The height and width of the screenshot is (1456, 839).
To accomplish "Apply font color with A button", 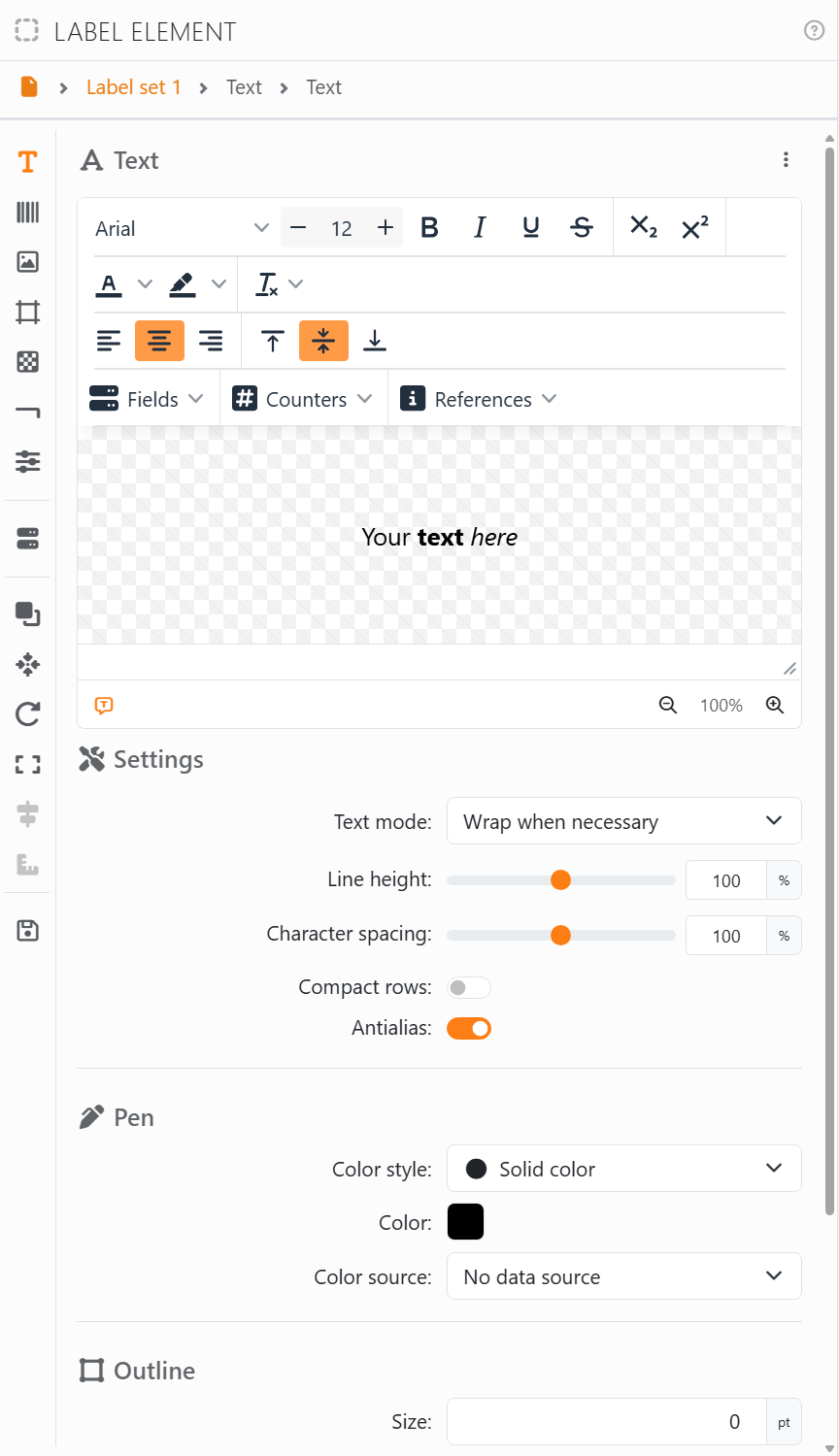I will pos(109,284).
